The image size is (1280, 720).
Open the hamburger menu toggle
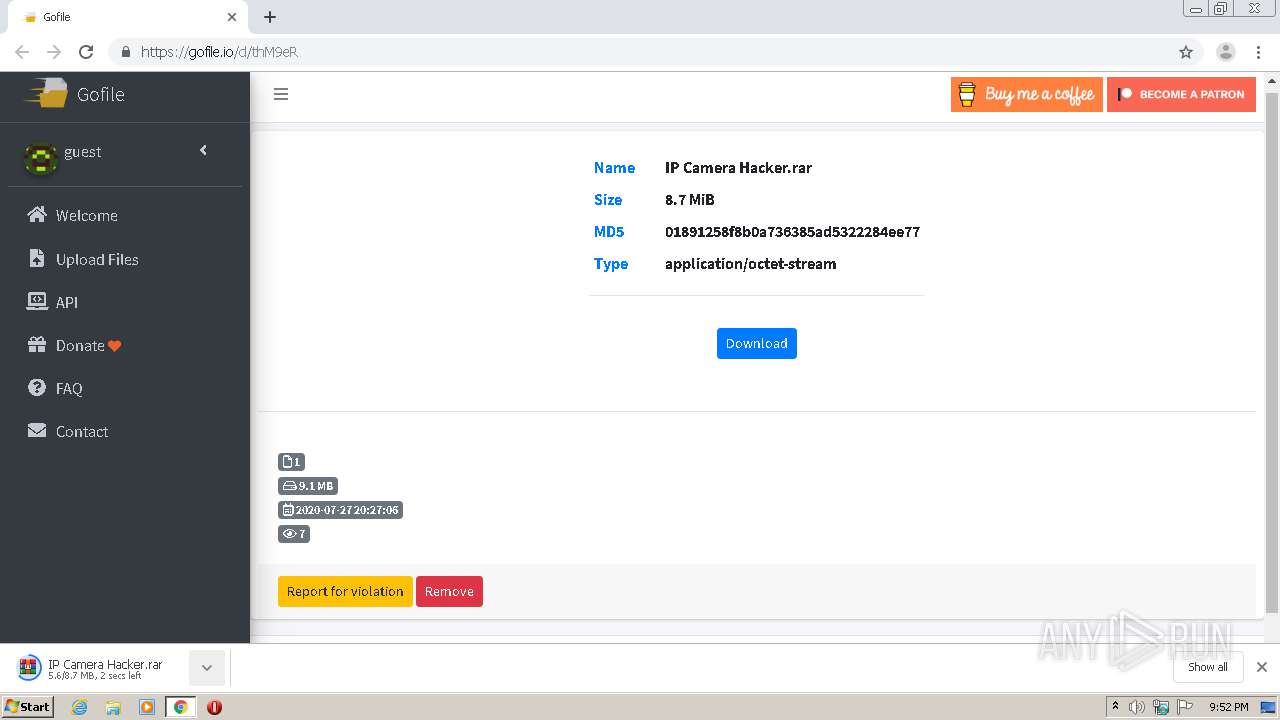[x=281, y=94]
